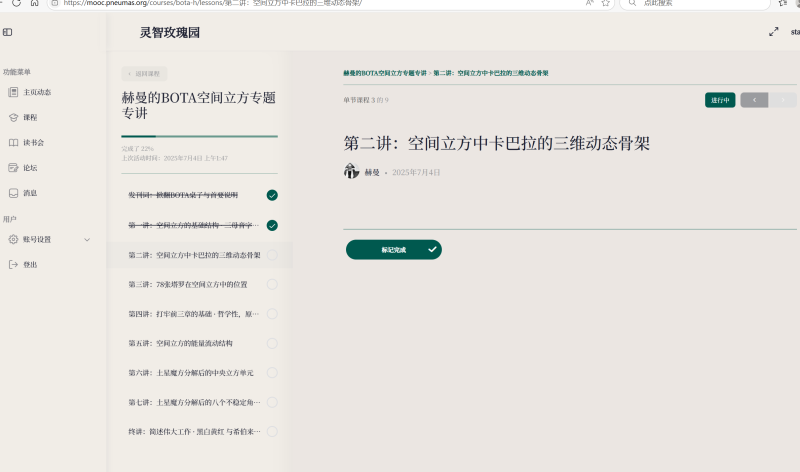Open the 课程 graduation-cap icon
The image size is (800, 472).
(x=13, y=117)
